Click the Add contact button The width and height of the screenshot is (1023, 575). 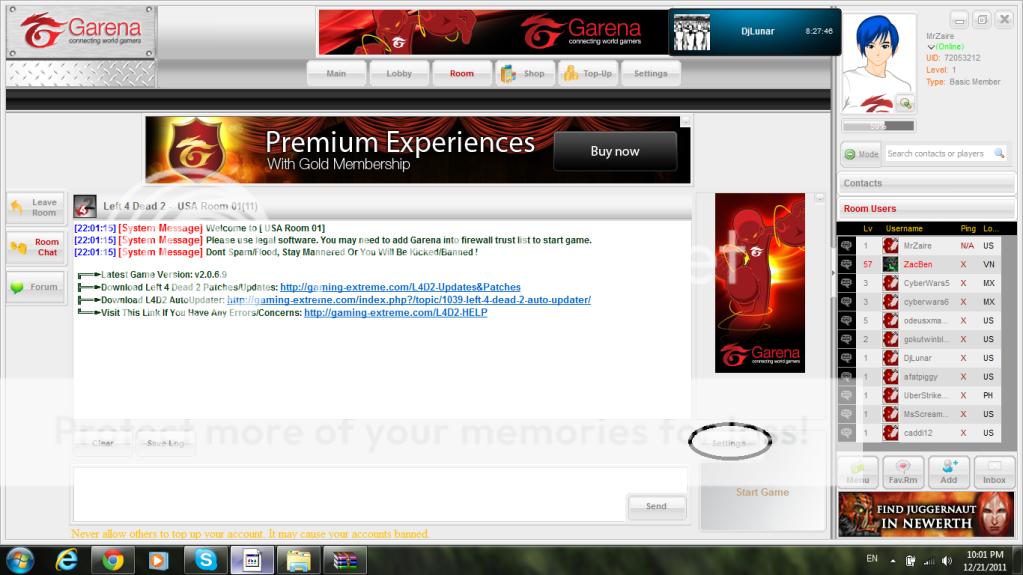(x=949, y=473)
